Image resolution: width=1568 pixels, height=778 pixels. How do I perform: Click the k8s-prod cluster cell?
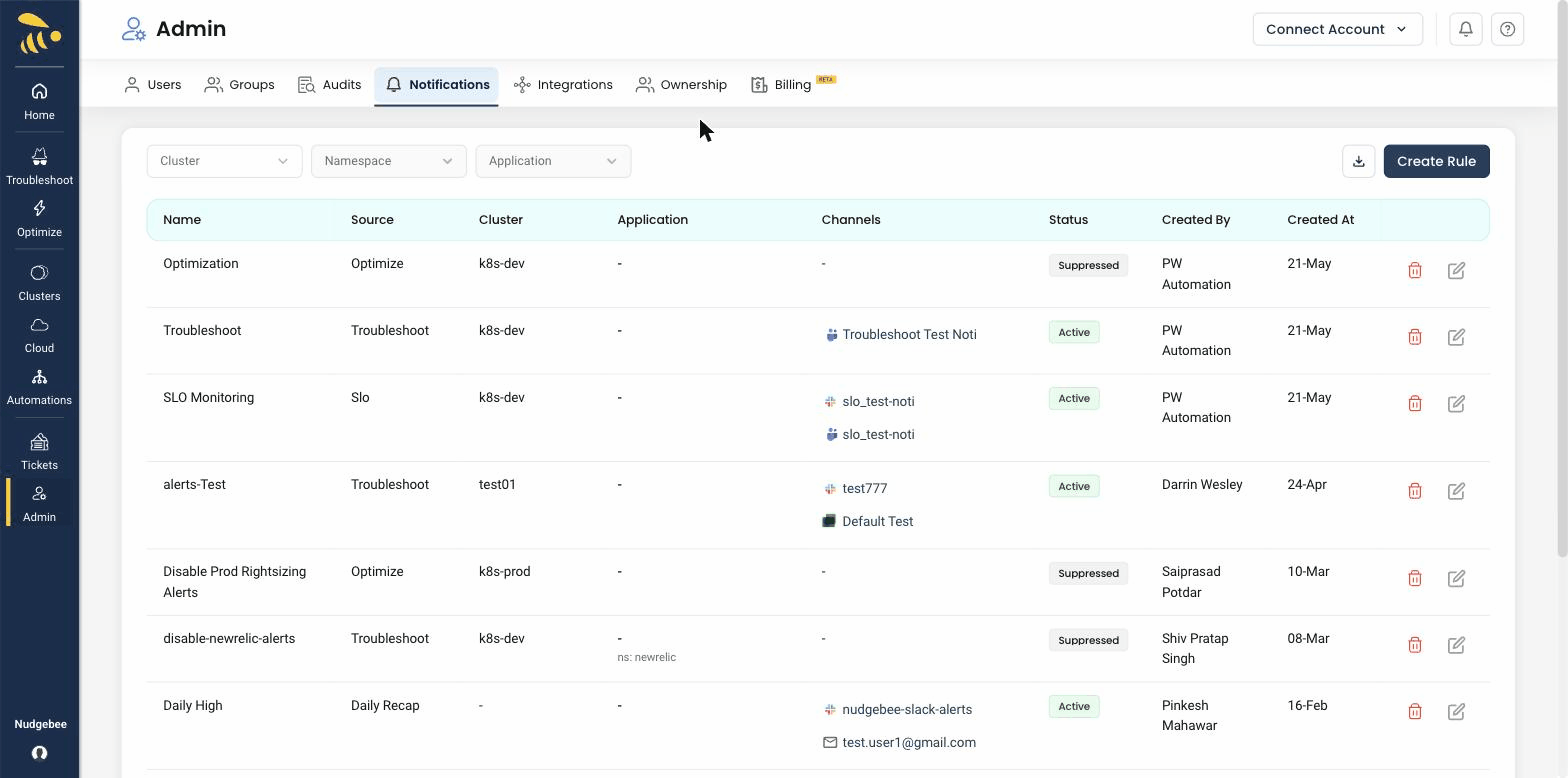tap(504, 572)
